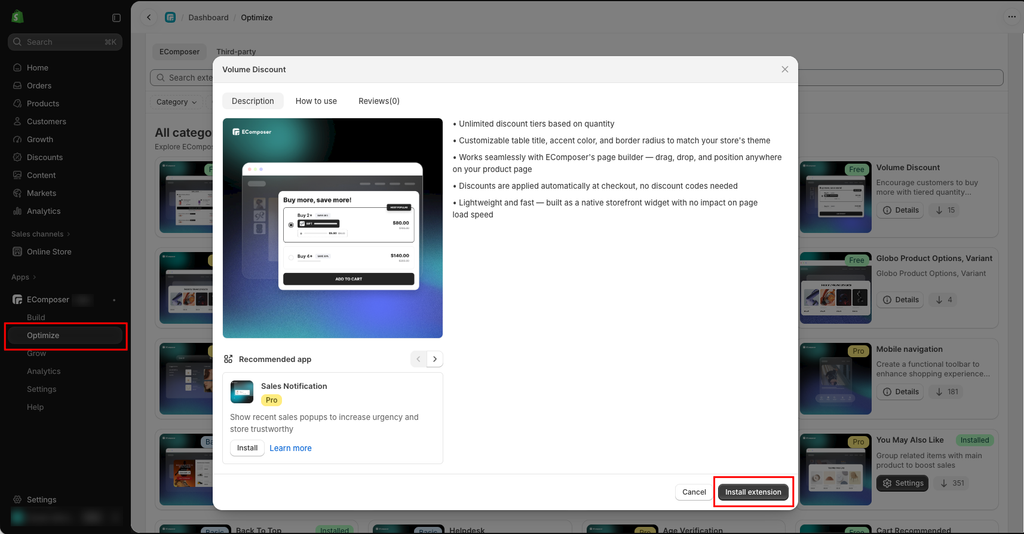Click download count 15 on Volume Discount card
The image size is (1024, 534).
point(944,210)
